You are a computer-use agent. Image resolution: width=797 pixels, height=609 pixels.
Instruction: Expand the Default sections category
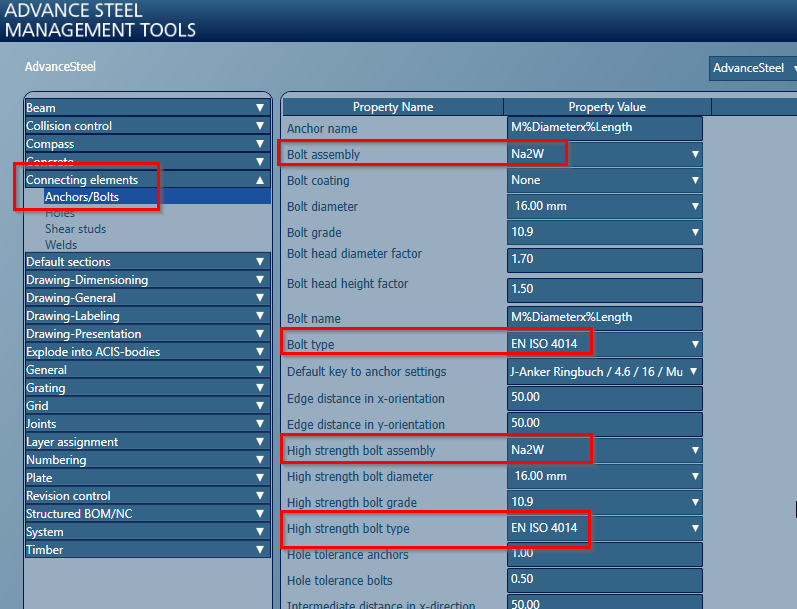pos(148,261)
